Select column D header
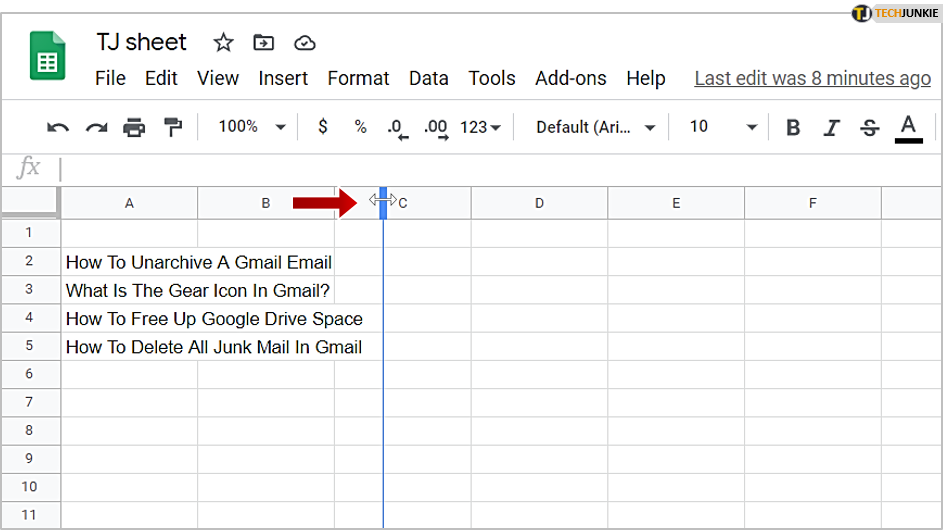 [539, 203]
